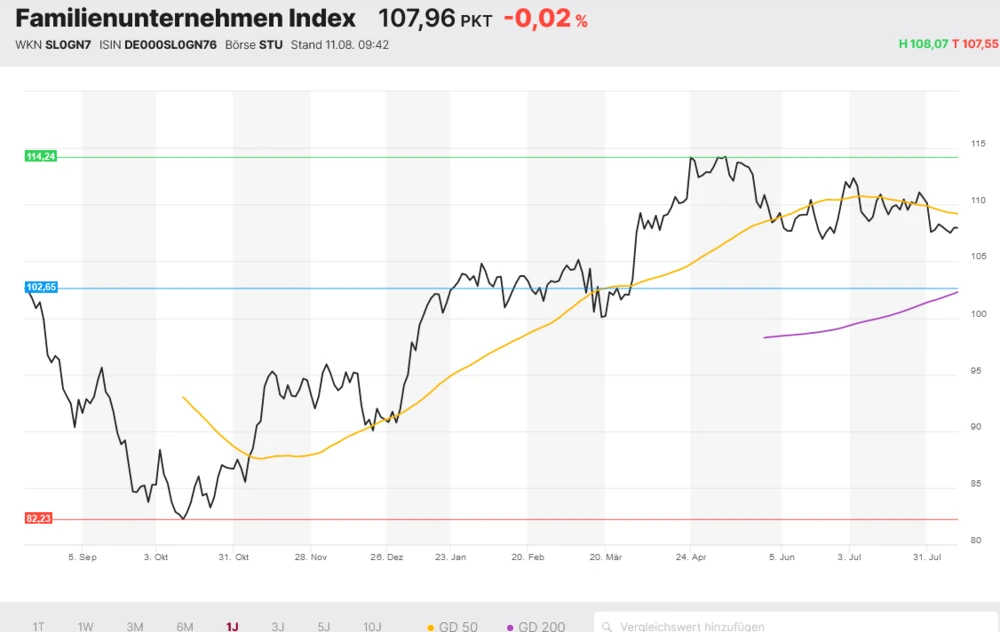The image size is (1000, 632).
Task: Click the ISIN DE000SL0GN76 code
Action: pos(171,45)
